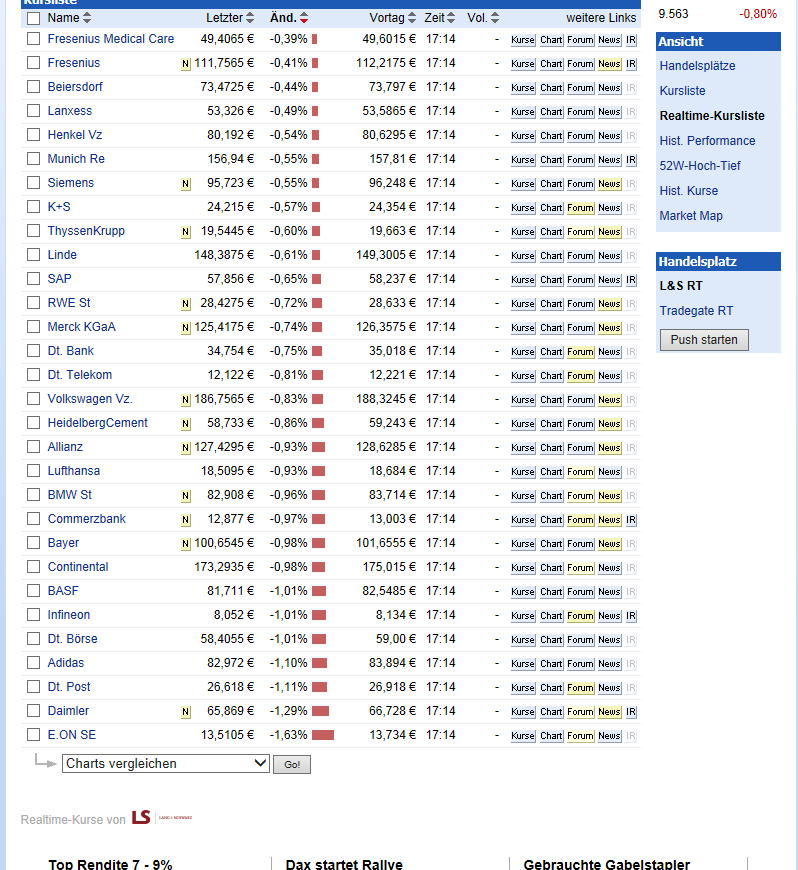Open the Top Rendite 7 - 9% ad headline
The height and width of the screenshot is (870, 798).
tap(110, 864)
